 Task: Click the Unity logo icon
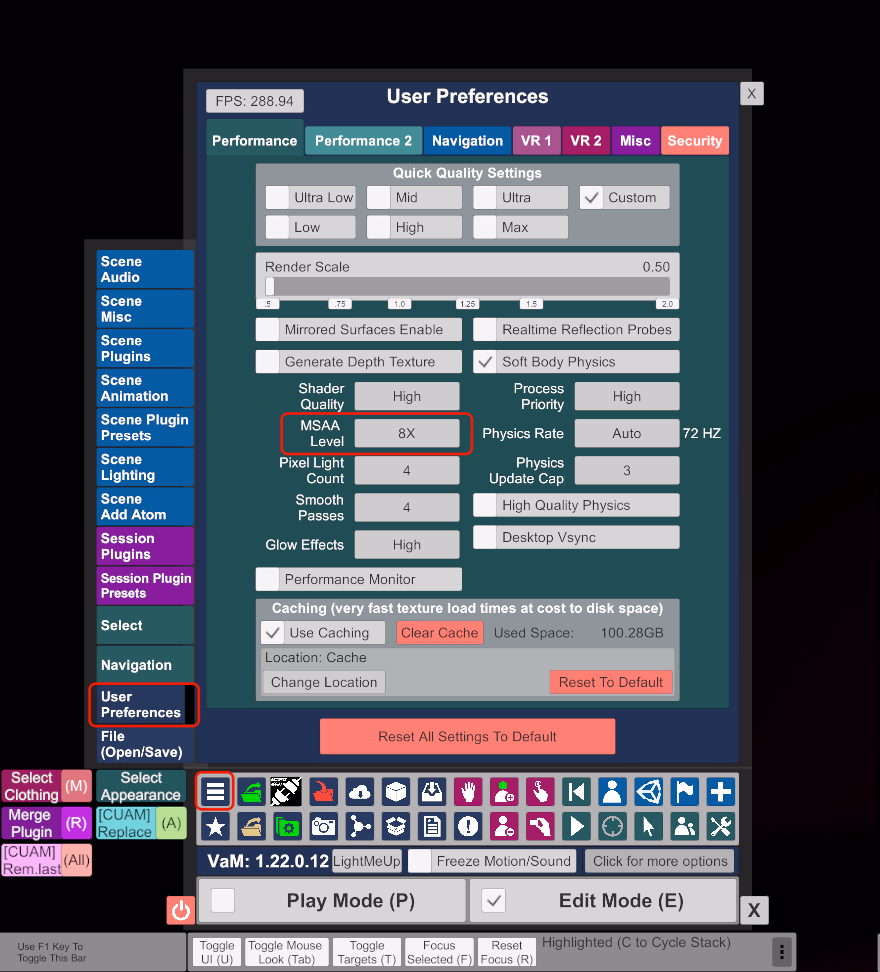point(648,792)
